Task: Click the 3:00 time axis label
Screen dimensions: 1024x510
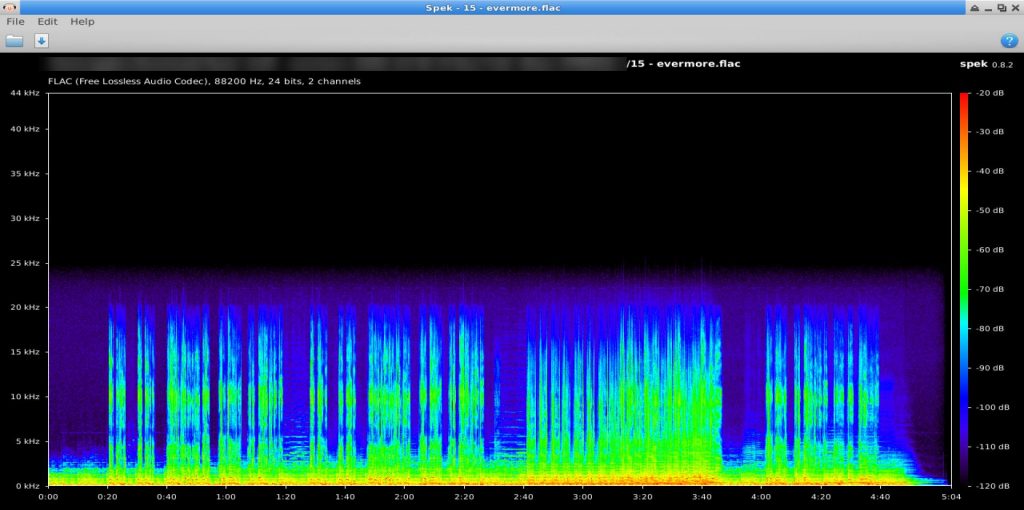Action: 583,496
